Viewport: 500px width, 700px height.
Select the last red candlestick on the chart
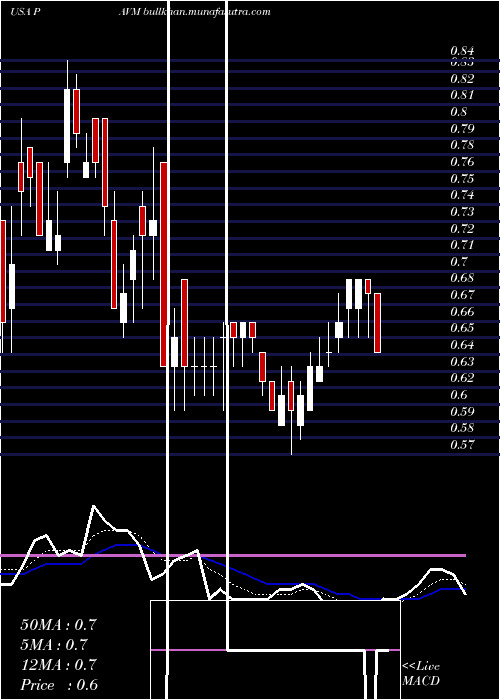pos(377,323)
